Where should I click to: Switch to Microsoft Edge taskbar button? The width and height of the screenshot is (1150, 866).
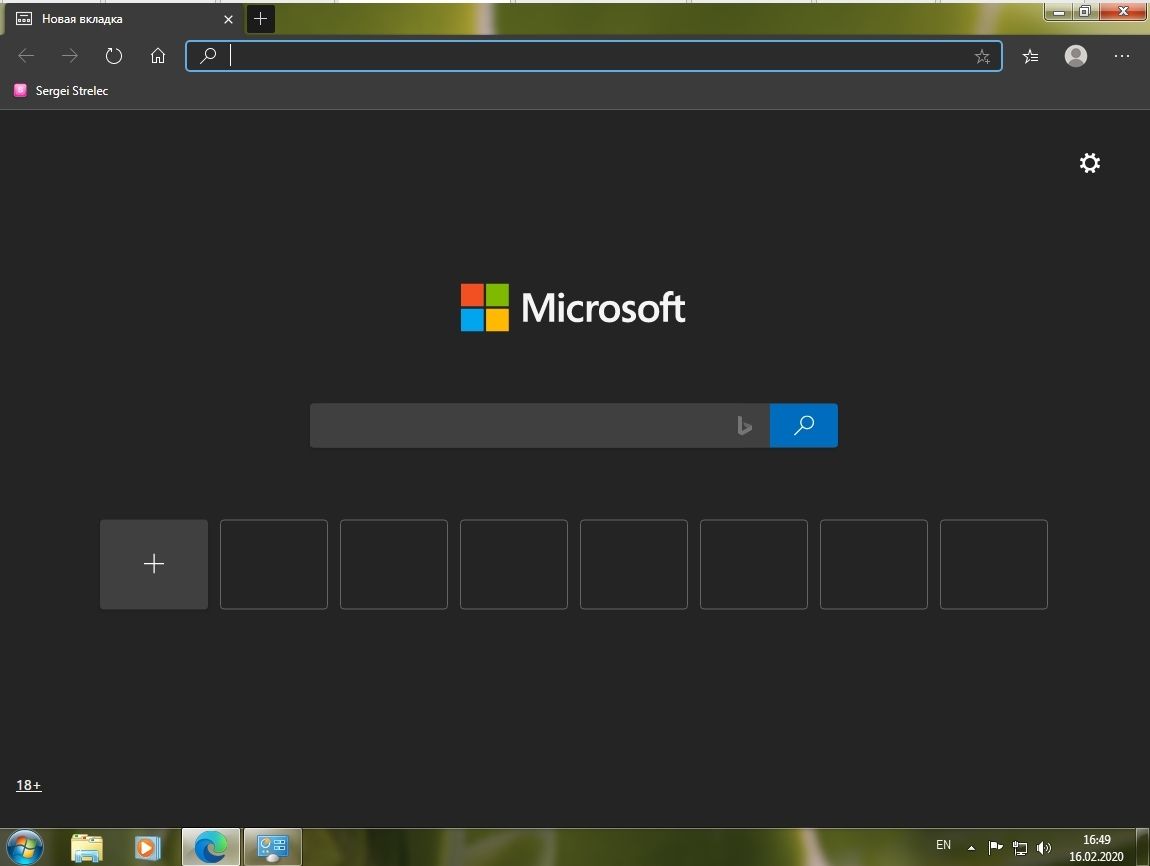coord(210,848)
